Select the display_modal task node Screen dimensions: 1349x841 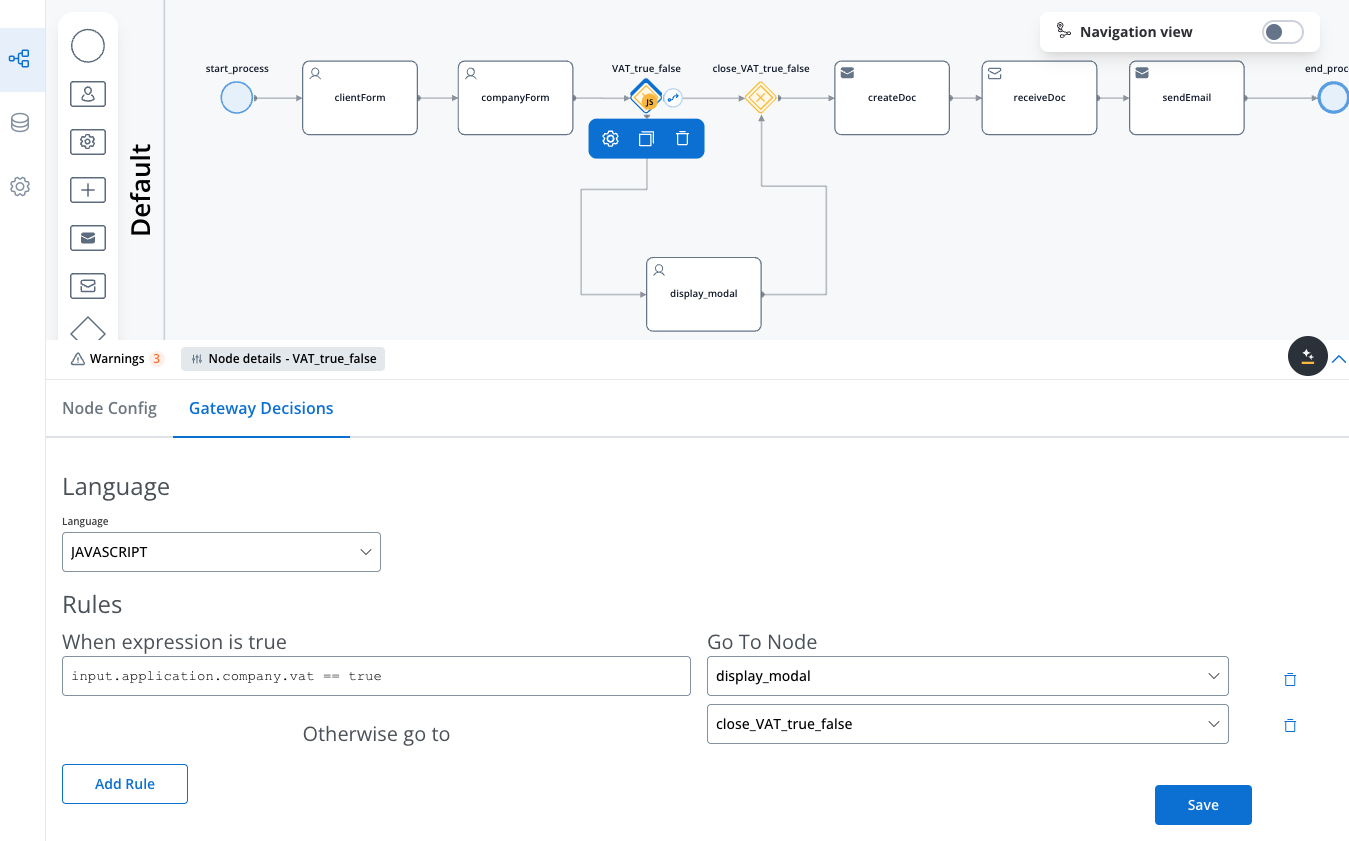[x=704, y=294]
